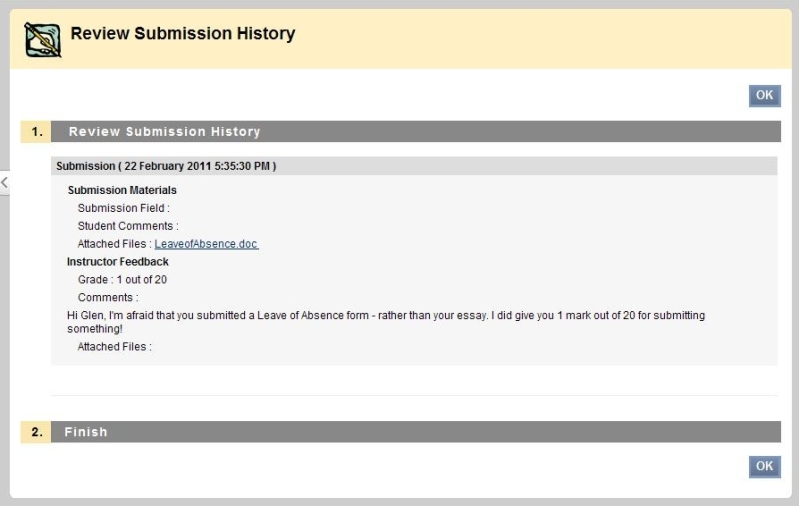799x506 pixels.
Task: Select the step 2 number badge
Action: [36, 432]
